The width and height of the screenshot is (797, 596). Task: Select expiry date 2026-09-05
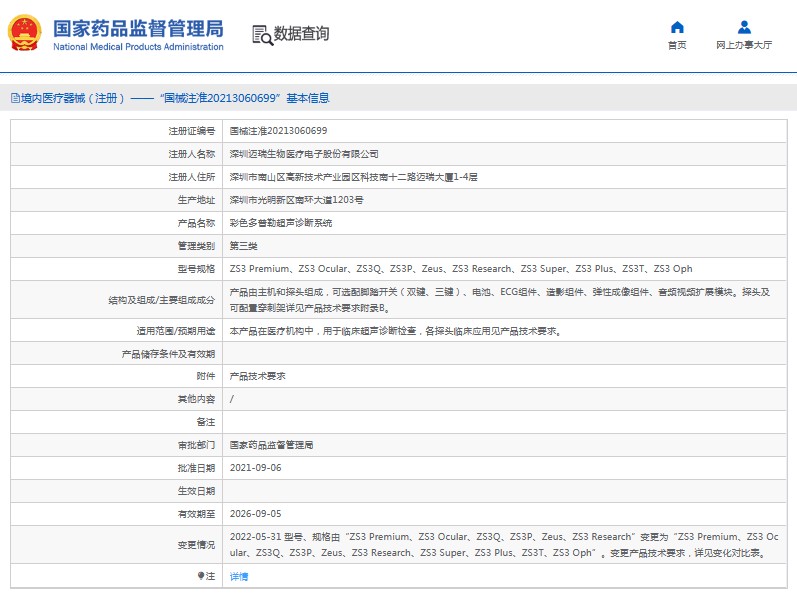255,514
